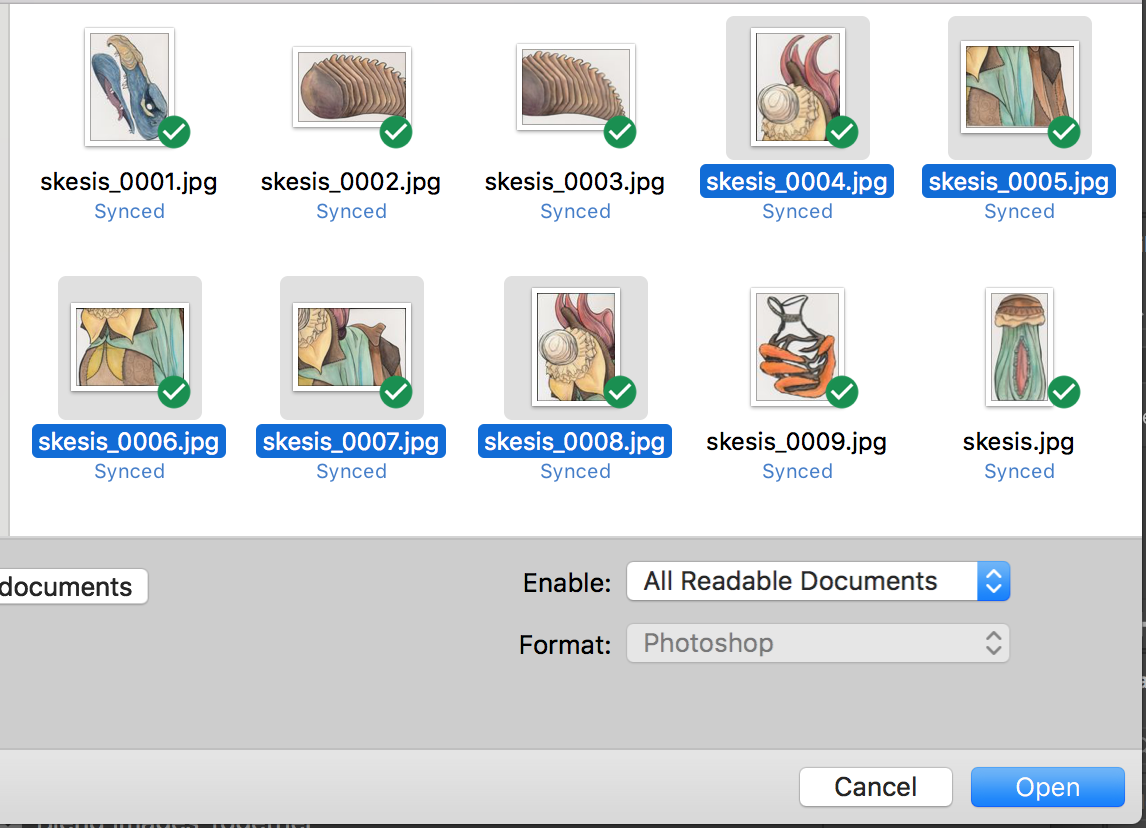The height and width of the screenshot is (828, 1146).
Task: Click the partially visible documents button
Action: (70, 587)
